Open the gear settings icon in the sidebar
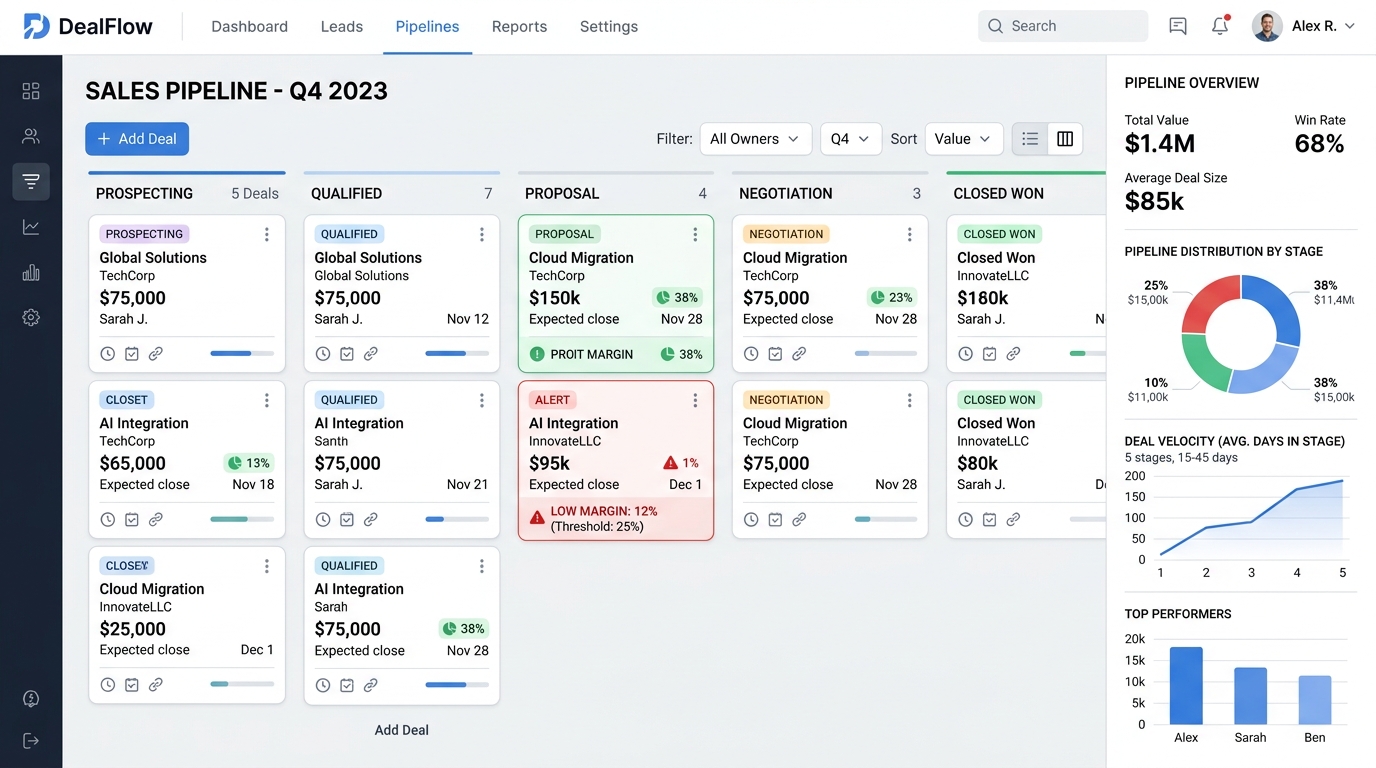The width and height of the screenshot is (1376, 768). (x=31, y=317)
